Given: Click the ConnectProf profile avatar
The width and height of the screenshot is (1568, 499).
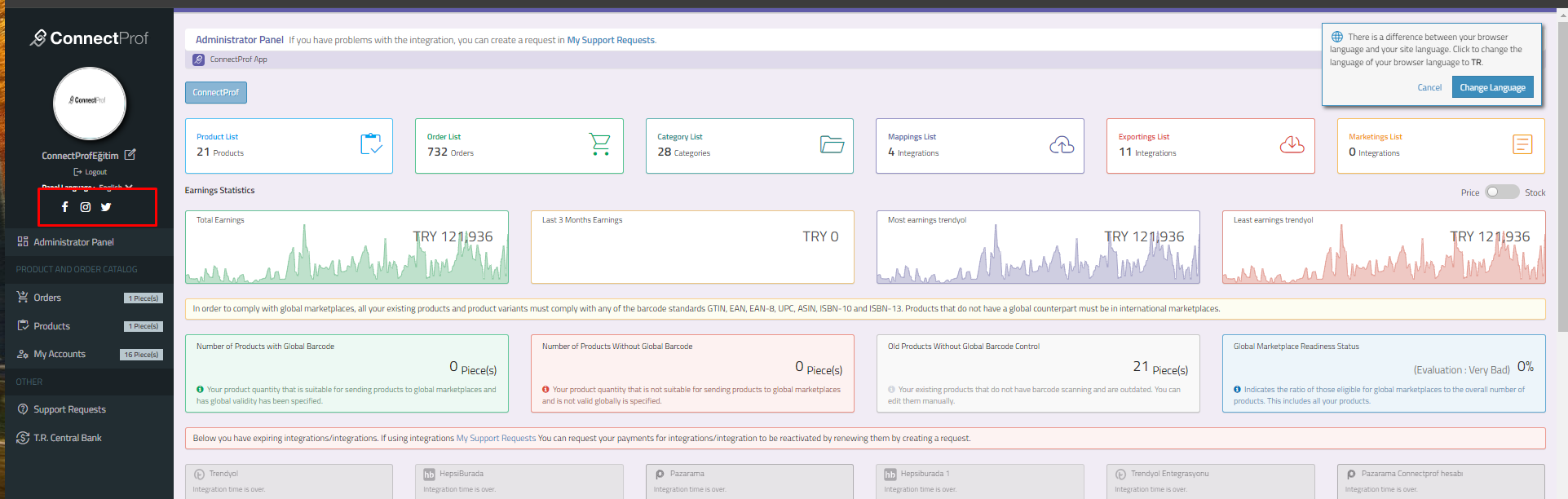Looking at the screenshot, I should pos(90,103).
